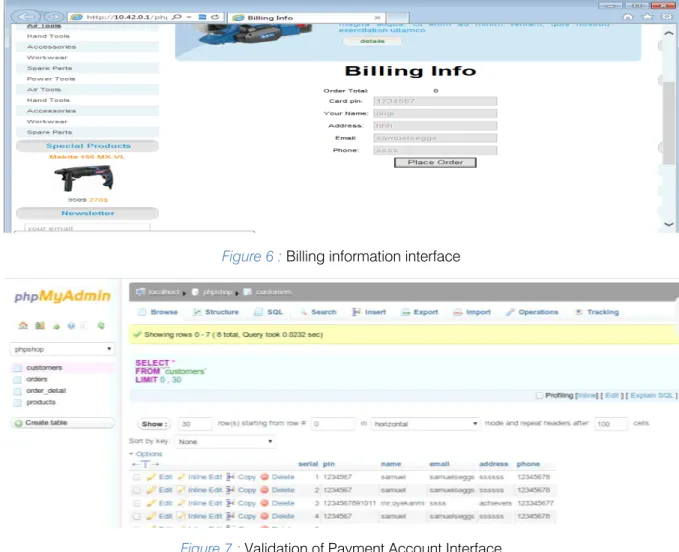Close the Billing Info browser tab
This screenshot has width=679, height=552.
pos(377,18)
